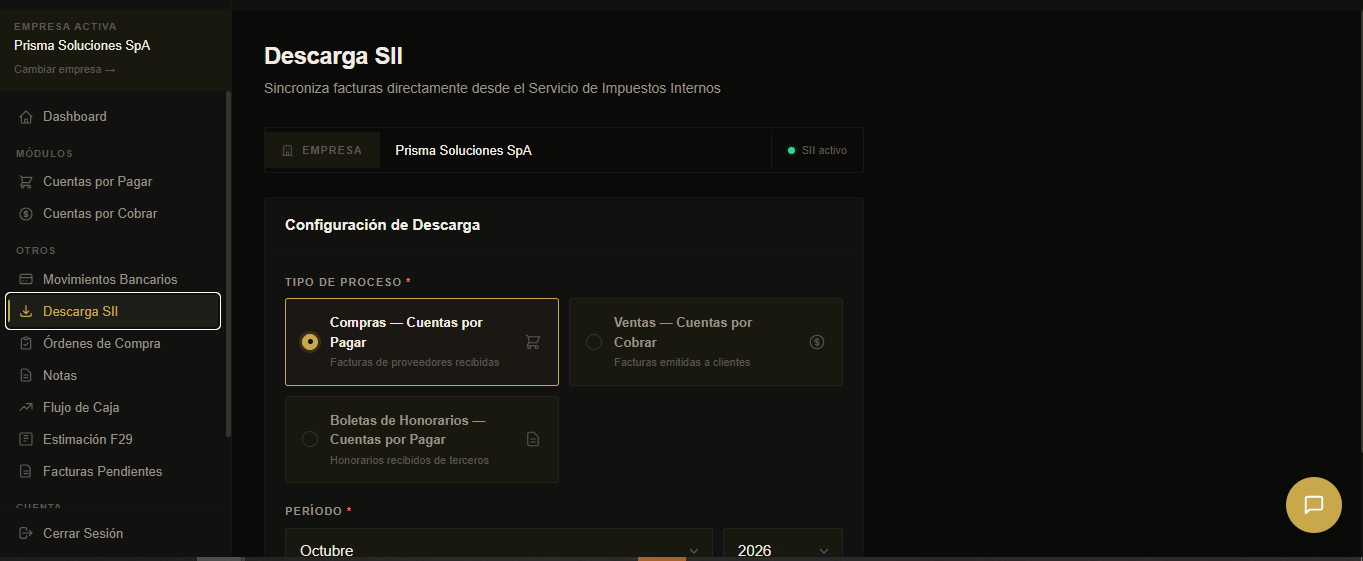Click the Descarga SII page heading

tap(333, 57)
